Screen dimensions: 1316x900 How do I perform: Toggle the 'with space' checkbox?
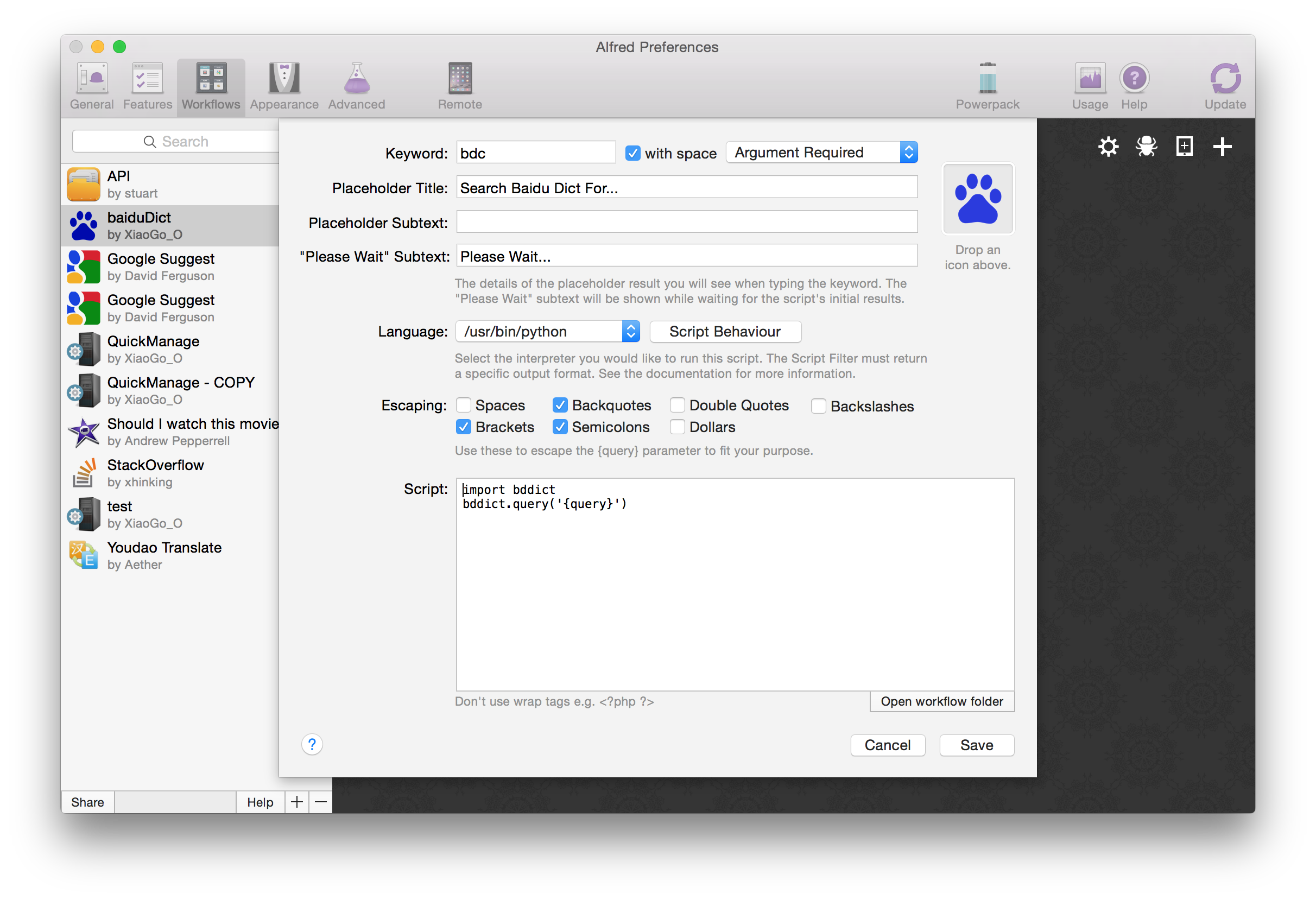click(632, 154)
